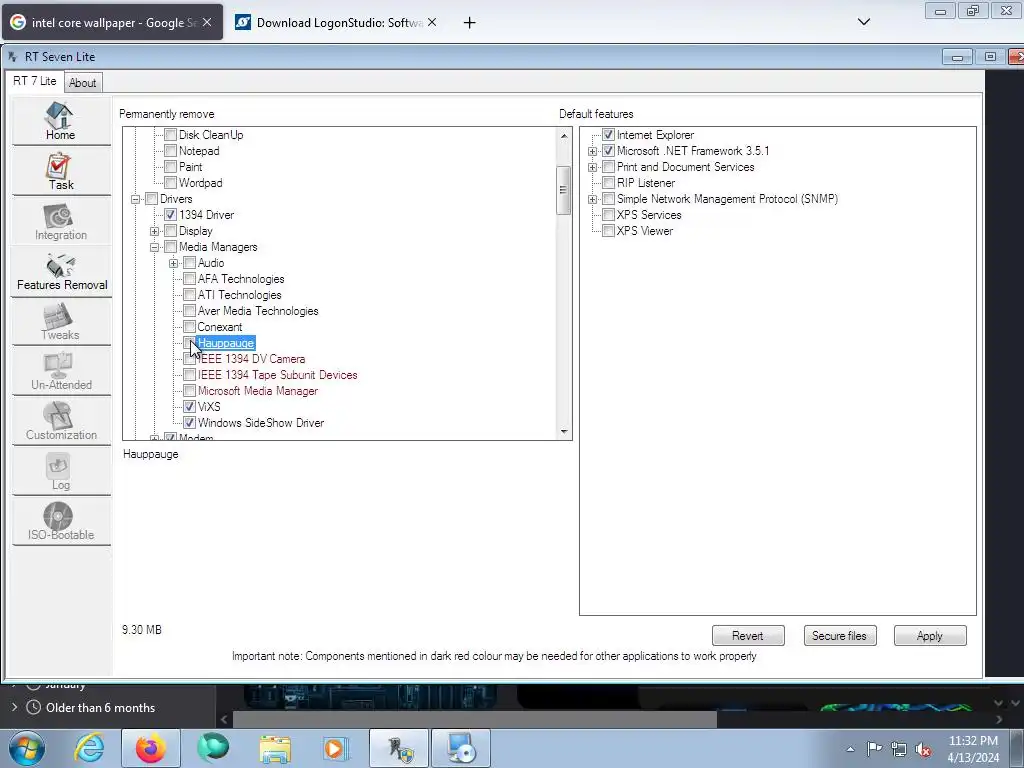Open Firefox from the taskbar
The height and width of the screenshot is (768, 1024).
click(x=150, y=748)
